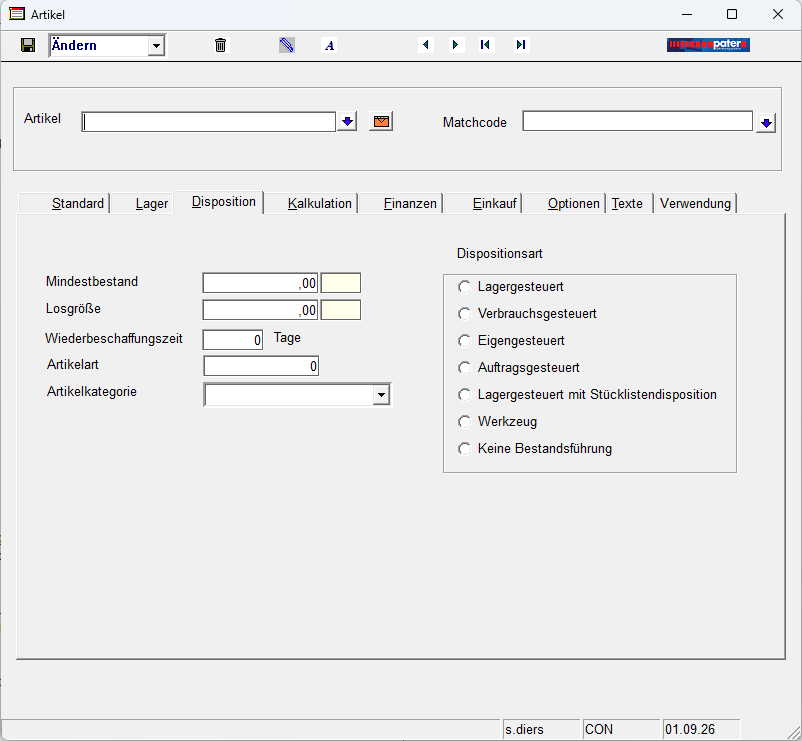Open the Ändern mode dropdown
The image size is (802, 741).
click(x=157, y=46)
